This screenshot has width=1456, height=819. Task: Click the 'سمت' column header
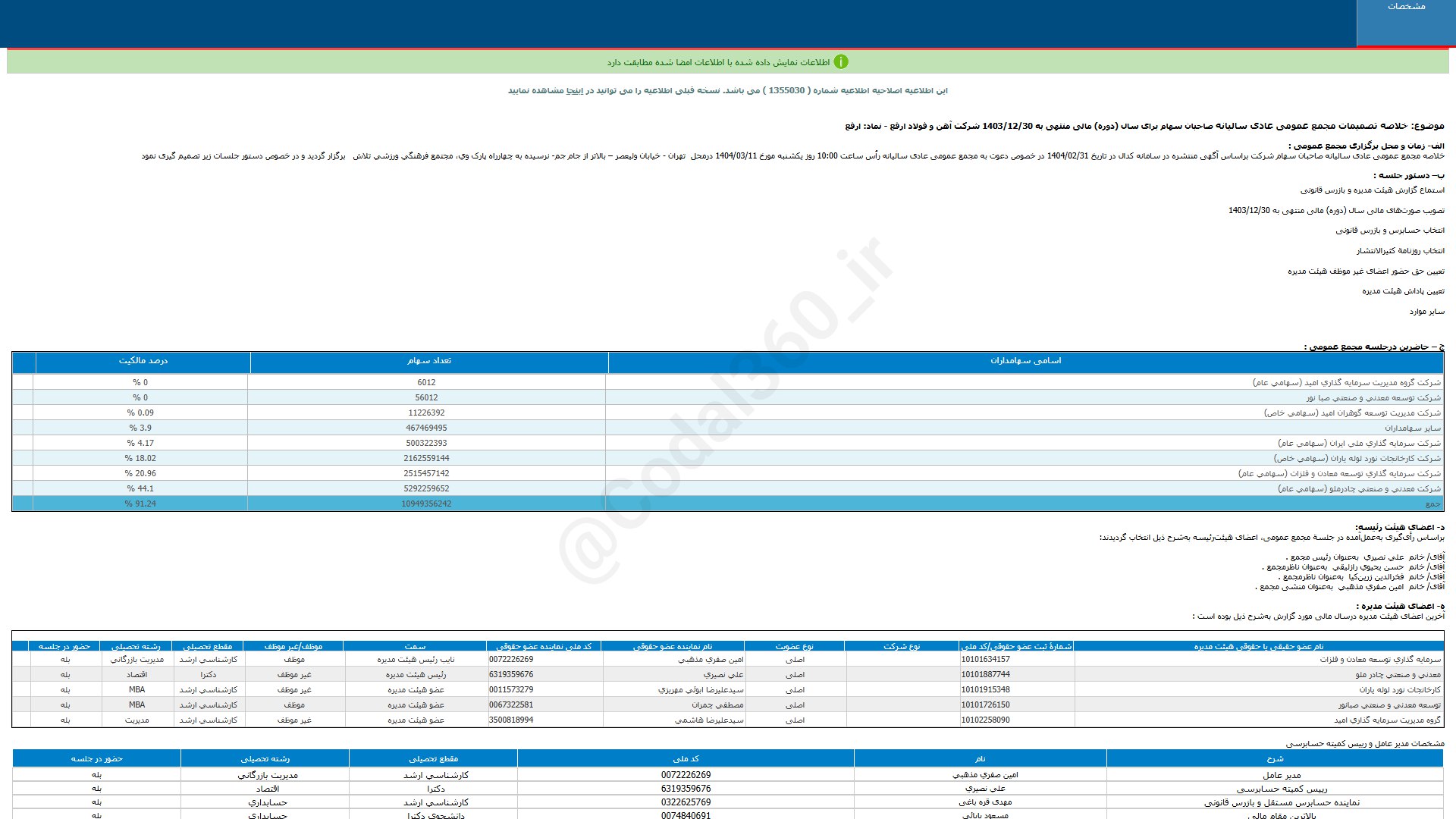click(415, 647)
